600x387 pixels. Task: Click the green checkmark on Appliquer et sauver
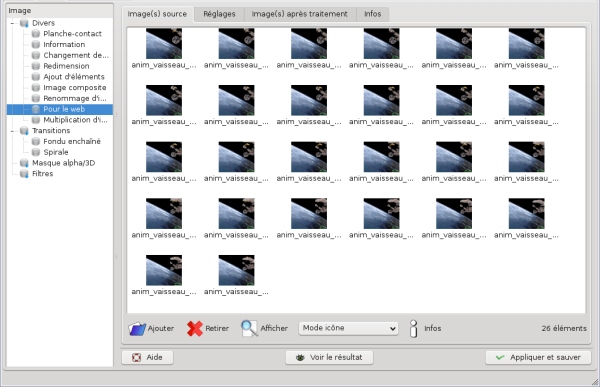click(500, 358)
